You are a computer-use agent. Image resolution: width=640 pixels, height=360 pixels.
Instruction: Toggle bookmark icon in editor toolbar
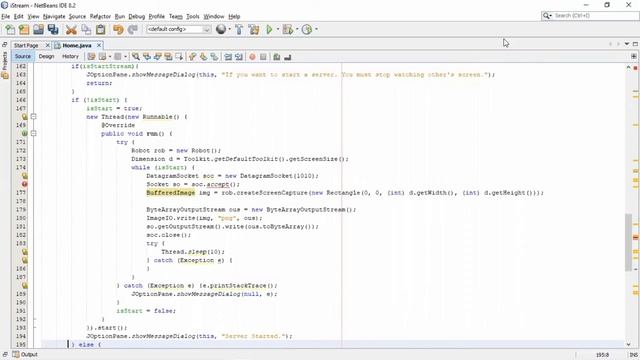click(214, 57)
